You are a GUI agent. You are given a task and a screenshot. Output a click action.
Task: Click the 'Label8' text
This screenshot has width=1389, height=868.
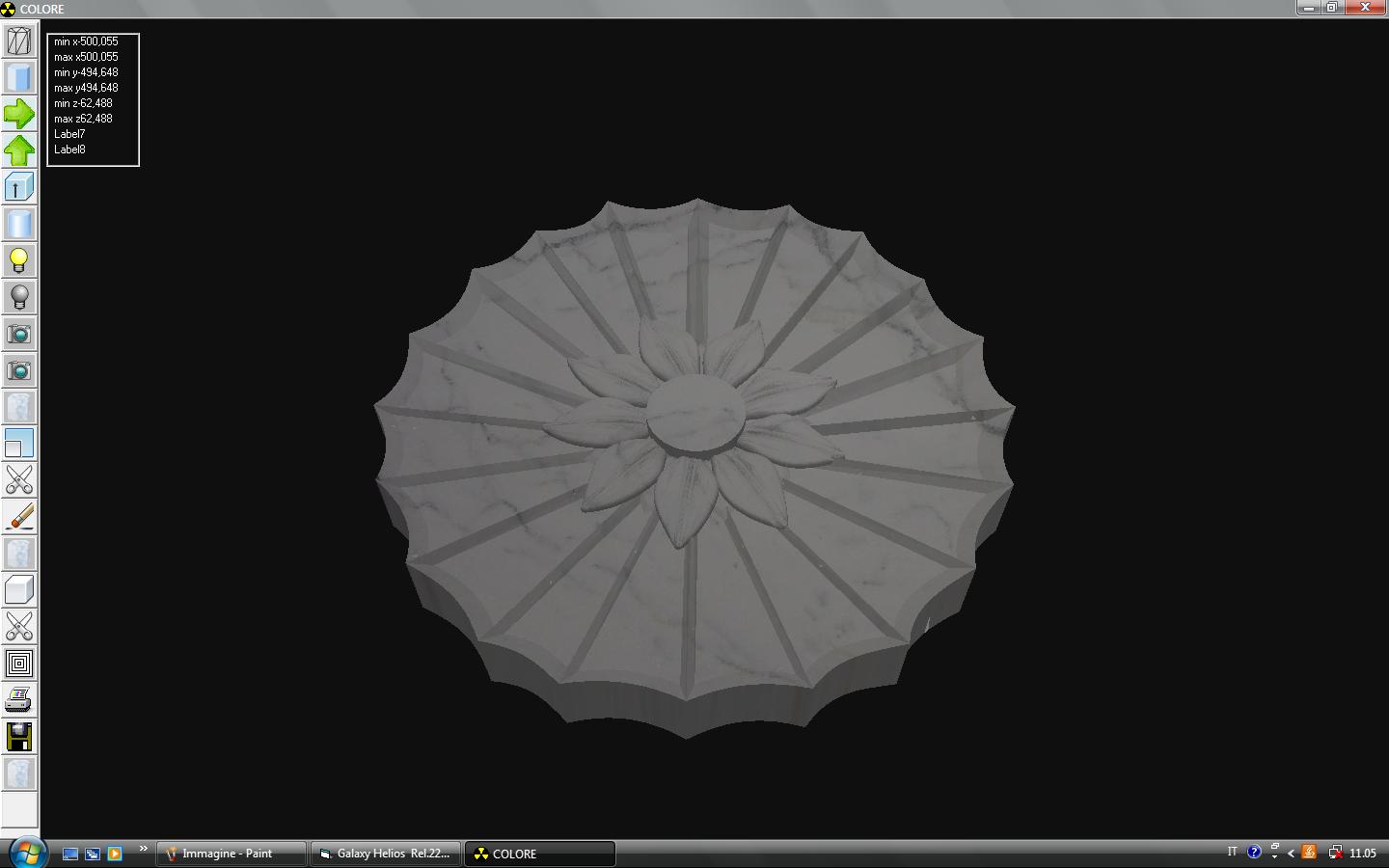(x=69, y=149)
